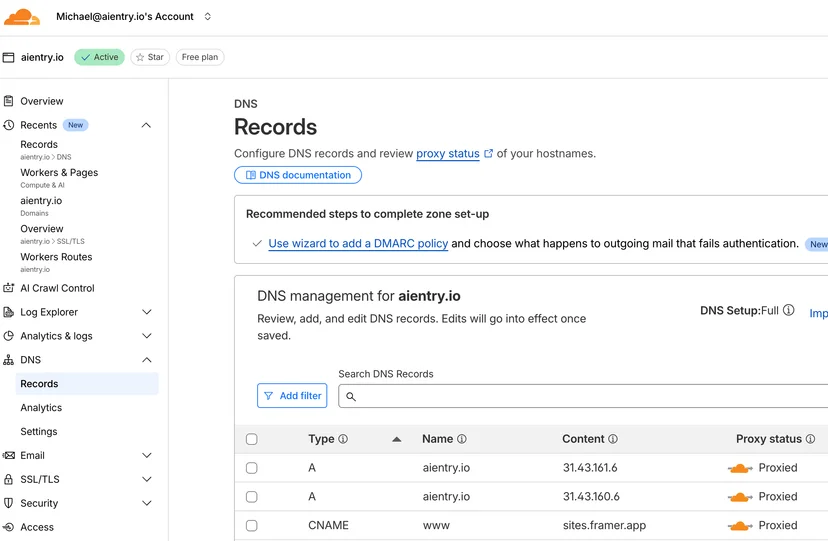
Task: Click the external link icon after proxy status
Action: click(488, 154)
